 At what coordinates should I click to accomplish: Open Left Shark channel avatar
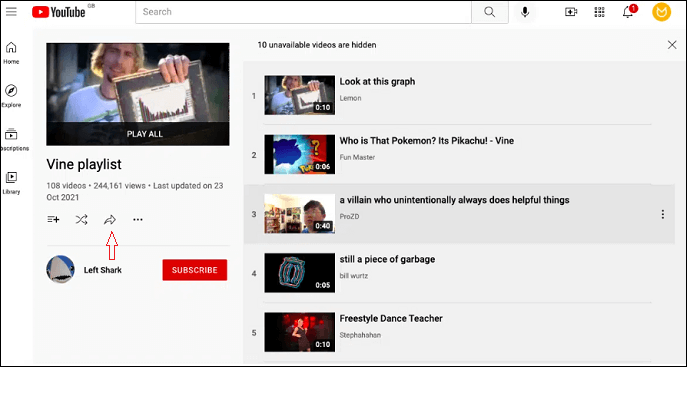60,269
